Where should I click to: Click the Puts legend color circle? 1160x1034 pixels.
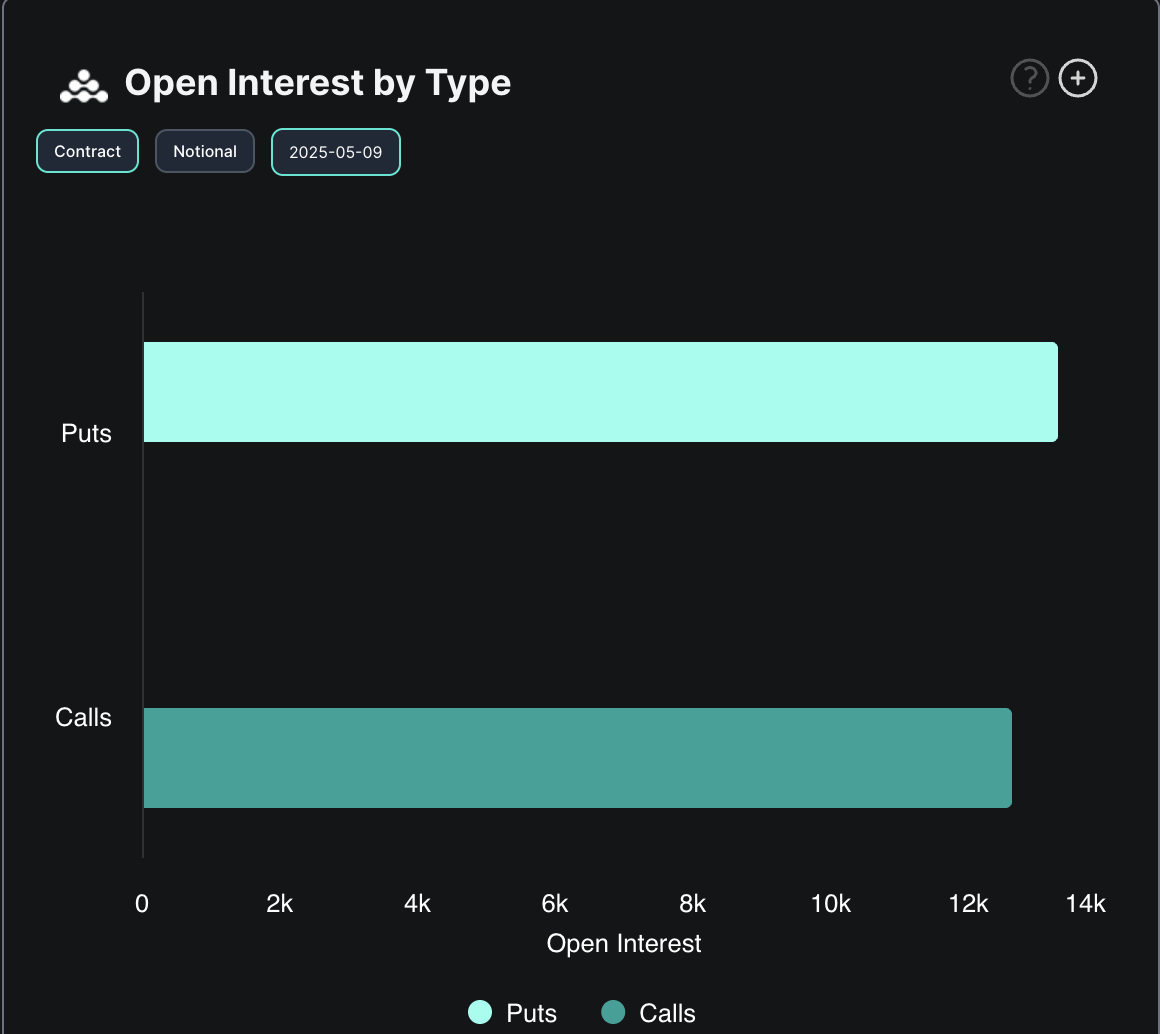[480, 1012]
